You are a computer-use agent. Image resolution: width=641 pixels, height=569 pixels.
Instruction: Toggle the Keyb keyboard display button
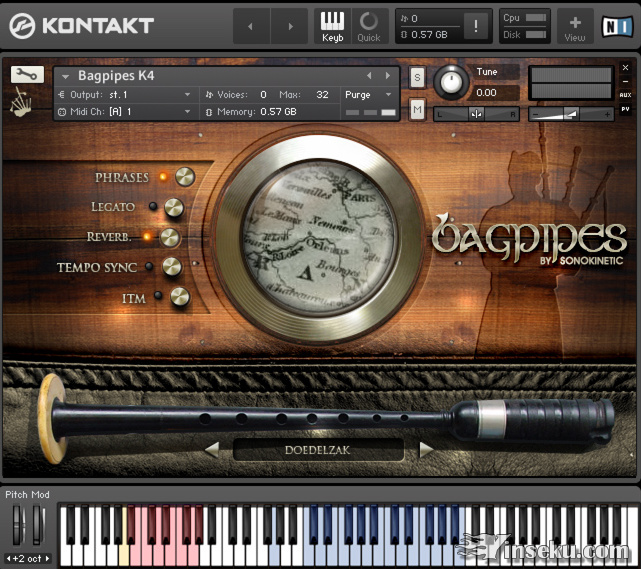point(332,25)
